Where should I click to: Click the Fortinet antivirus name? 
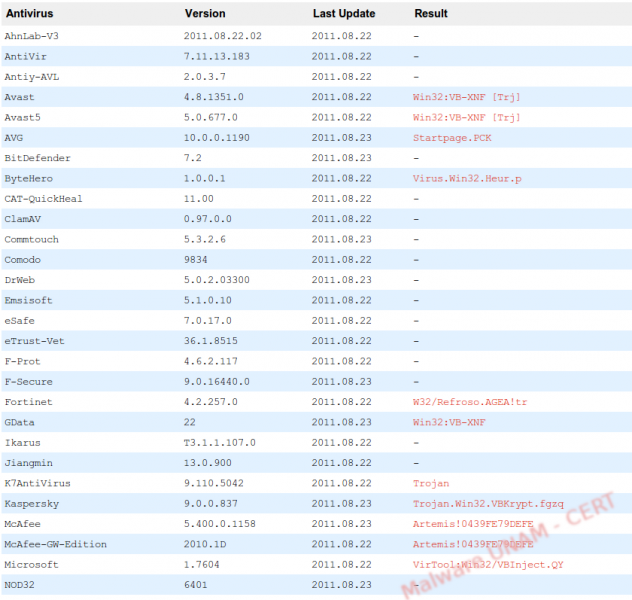tap(29, 402)
